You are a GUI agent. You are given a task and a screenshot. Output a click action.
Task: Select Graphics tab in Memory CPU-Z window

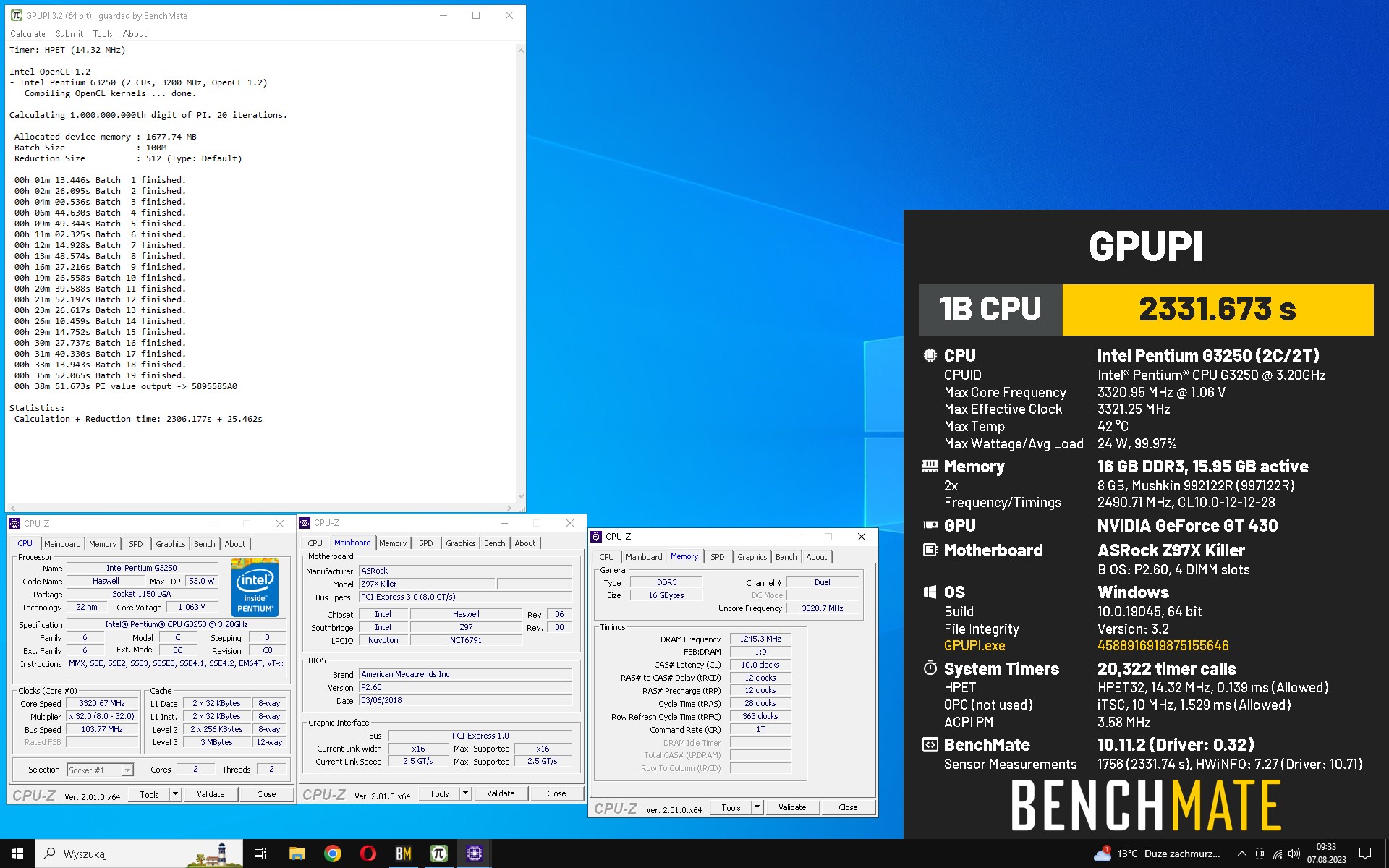[x=752, y=557]
